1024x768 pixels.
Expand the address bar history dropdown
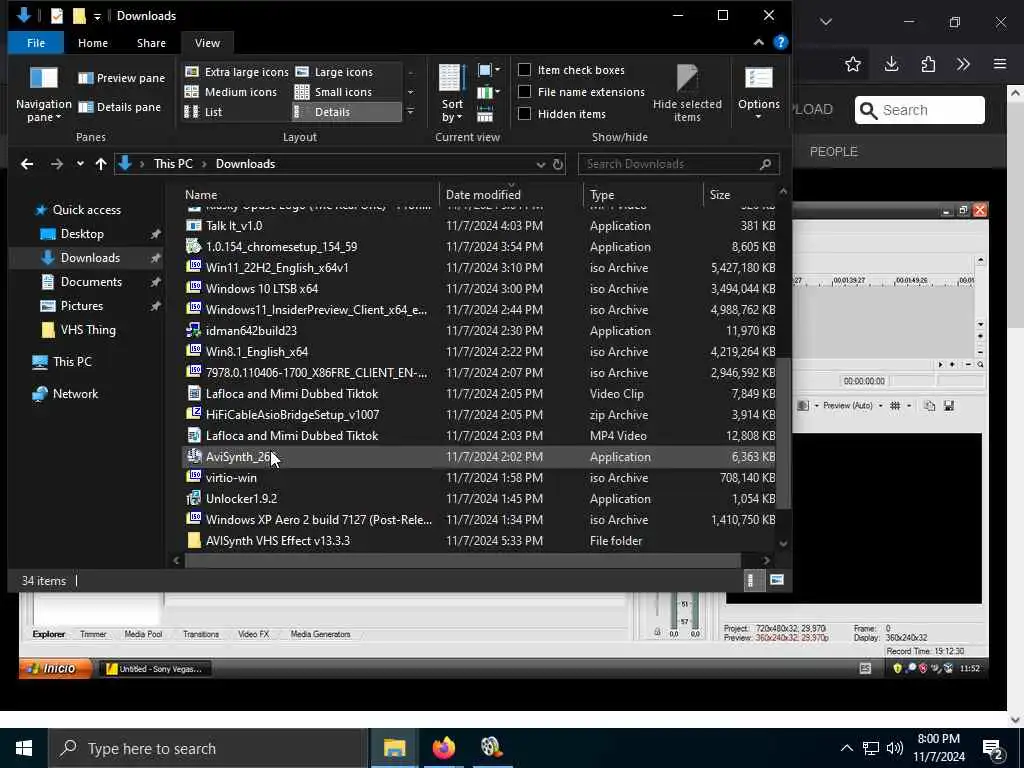pos(540,165)
